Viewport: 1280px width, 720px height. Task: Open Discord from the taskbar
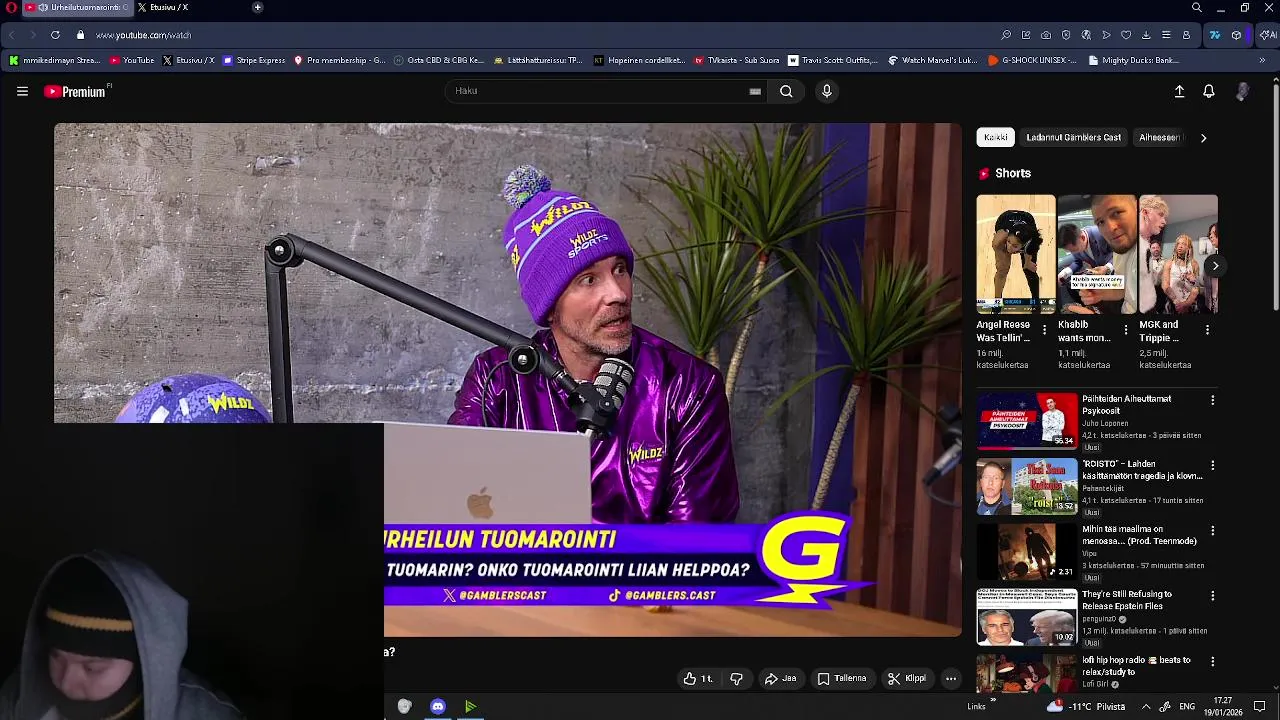(x=438, y=706)
